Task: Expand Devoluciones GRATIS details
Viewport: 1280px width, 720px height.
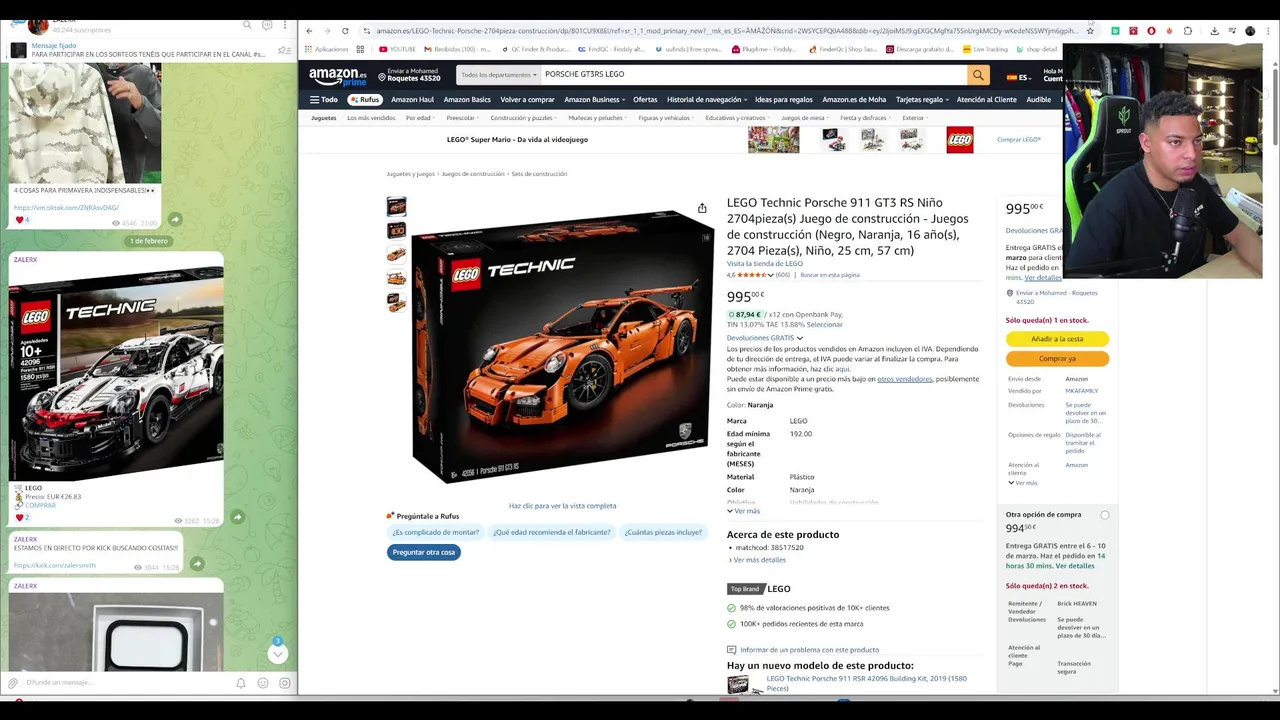Action: (765, 338)
